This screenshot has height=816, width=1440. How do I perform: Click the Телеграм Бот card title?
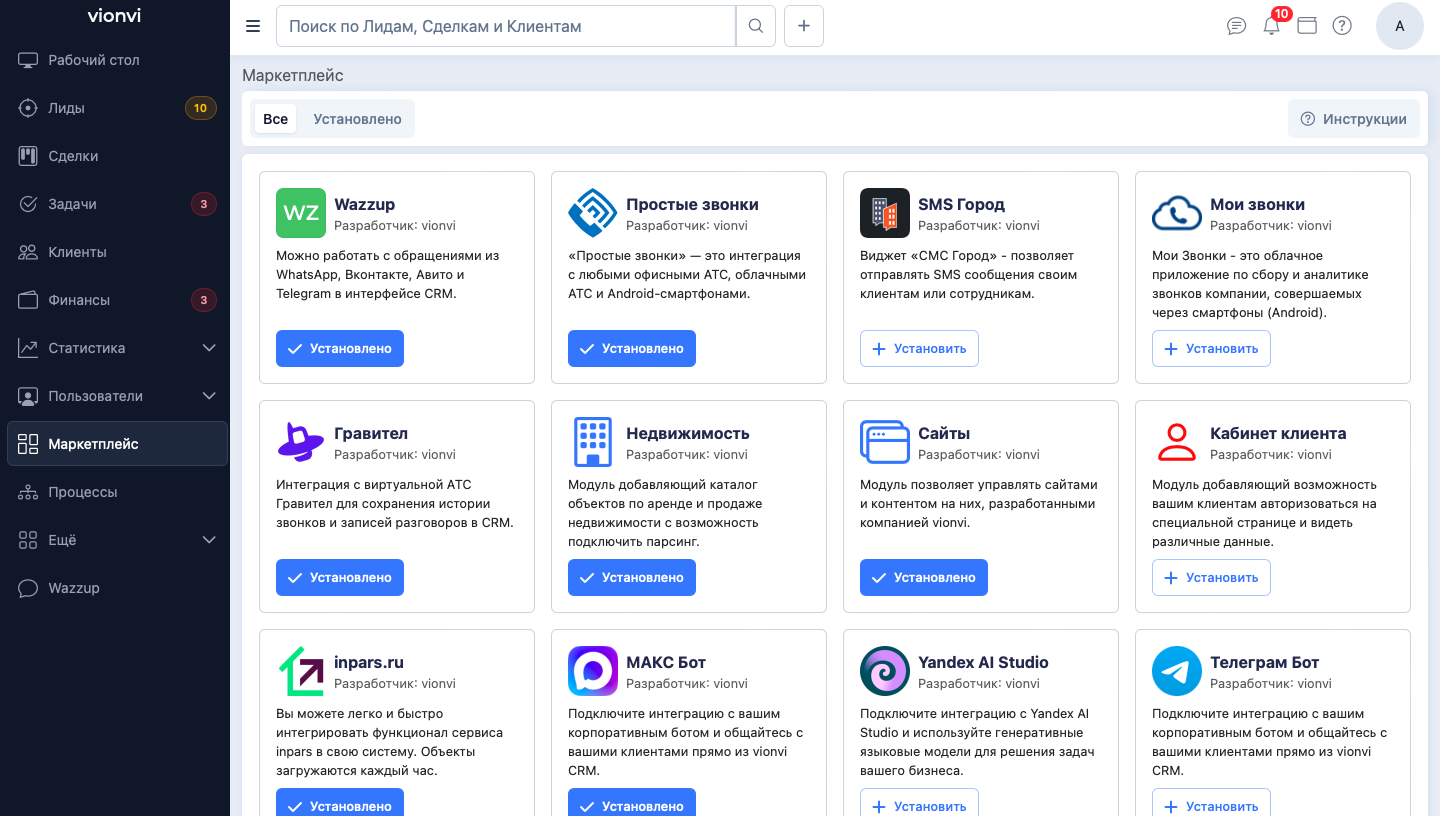pyautogui.click(x=1264, y=662)
